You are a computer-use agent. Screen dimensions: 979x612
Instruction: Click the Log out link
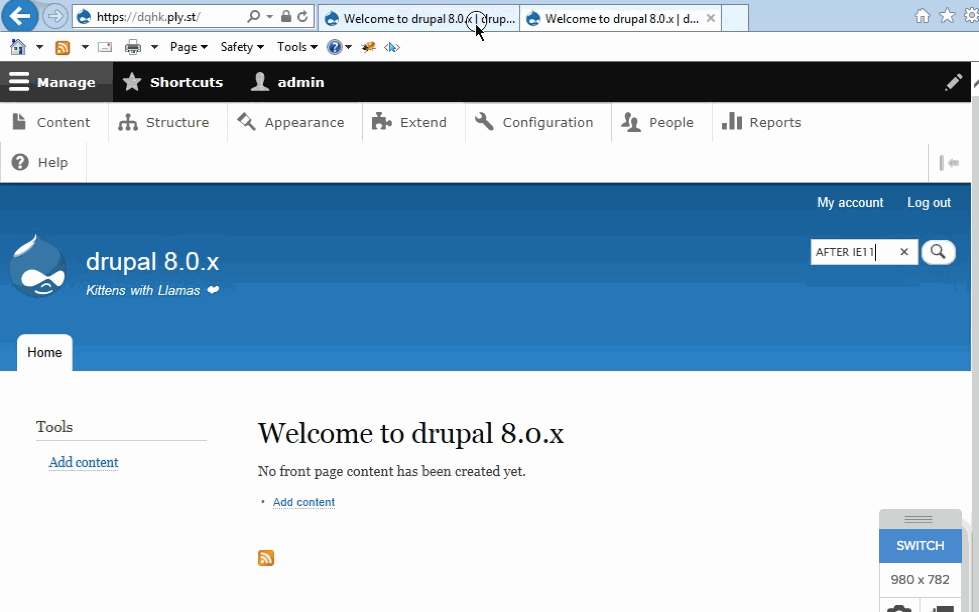928,202
